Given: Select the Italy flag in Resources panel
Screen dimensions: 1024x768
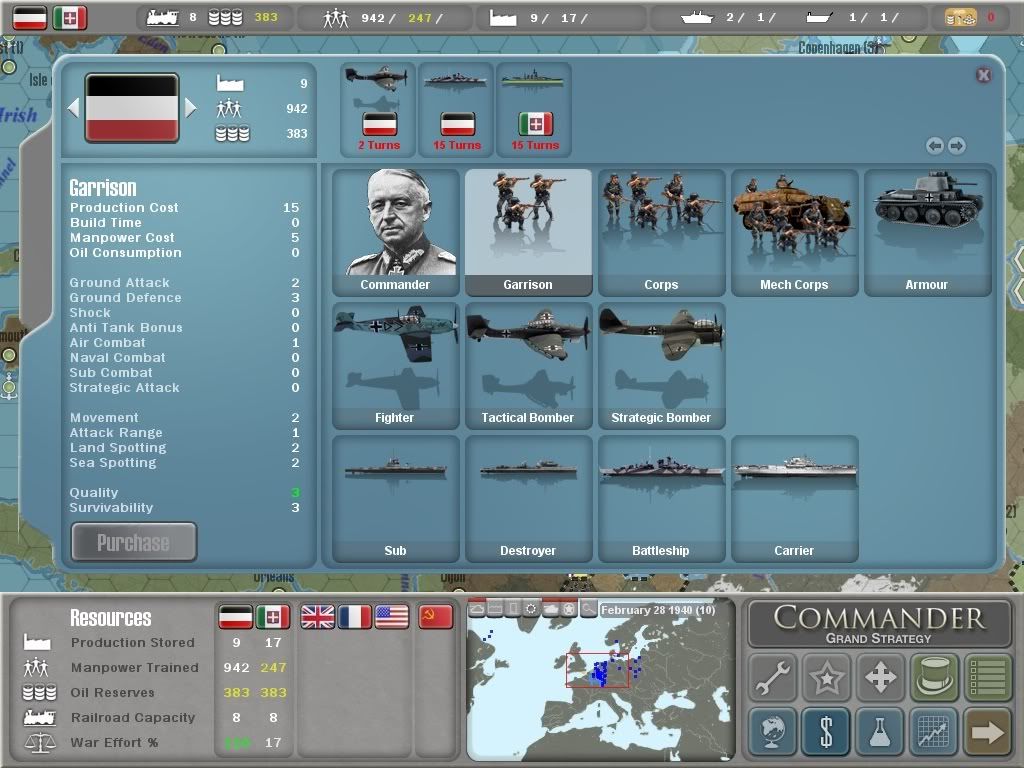Looking at the screenshot, I should 272,616.
